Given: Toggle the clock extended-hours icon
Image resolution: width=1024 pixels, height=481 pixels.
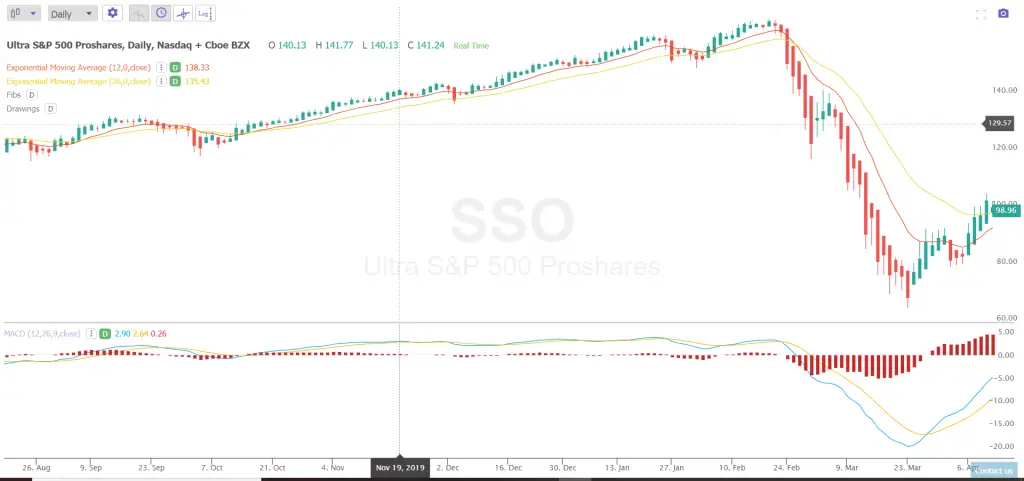Looking at the screenshot, I should click(x=161, y=13).
